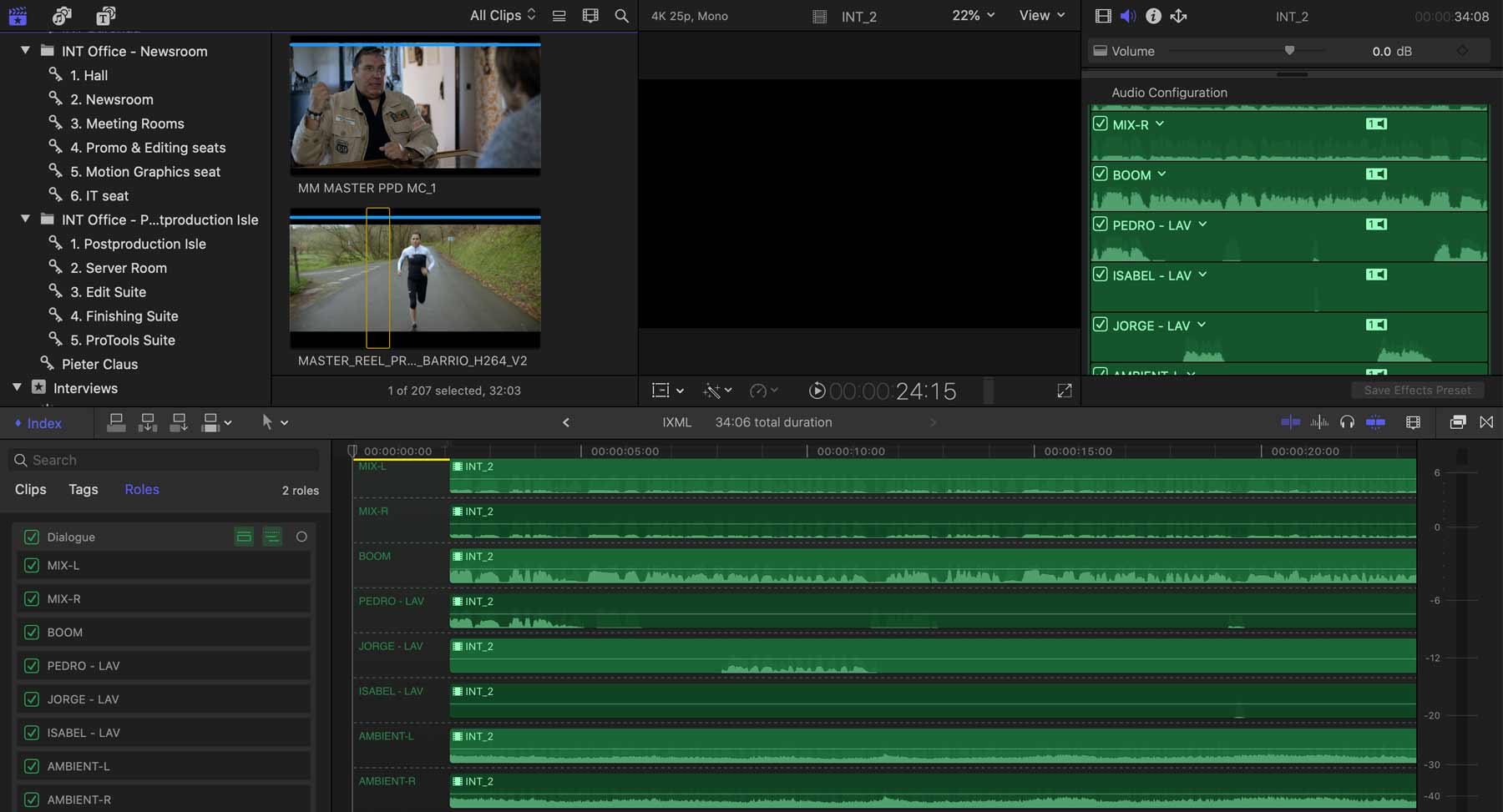The image size is (1503, 812).
Task: Open the Info inspector
Action: pos(1153,16)
